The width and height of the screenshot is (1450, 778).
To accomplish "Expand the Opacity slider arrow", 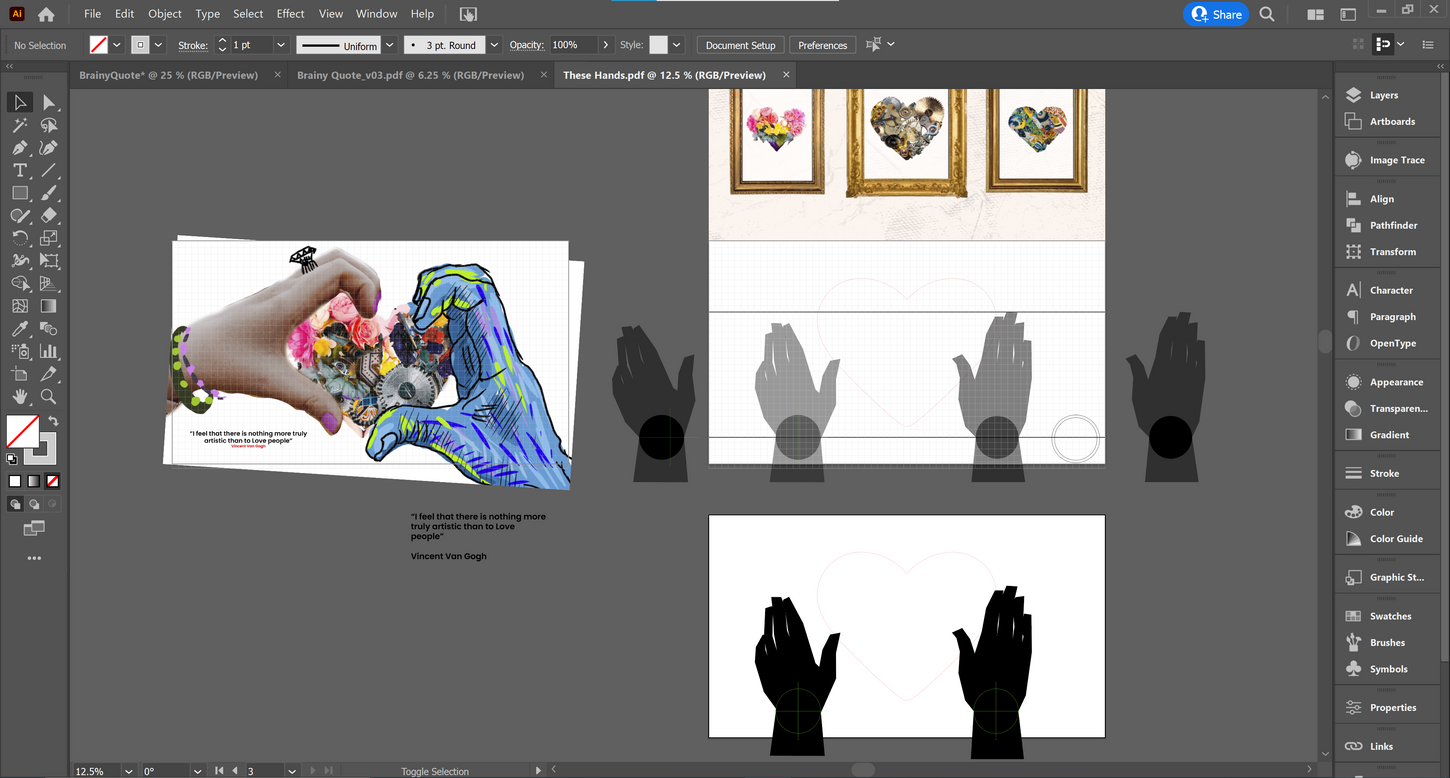I will click(605, 45).
